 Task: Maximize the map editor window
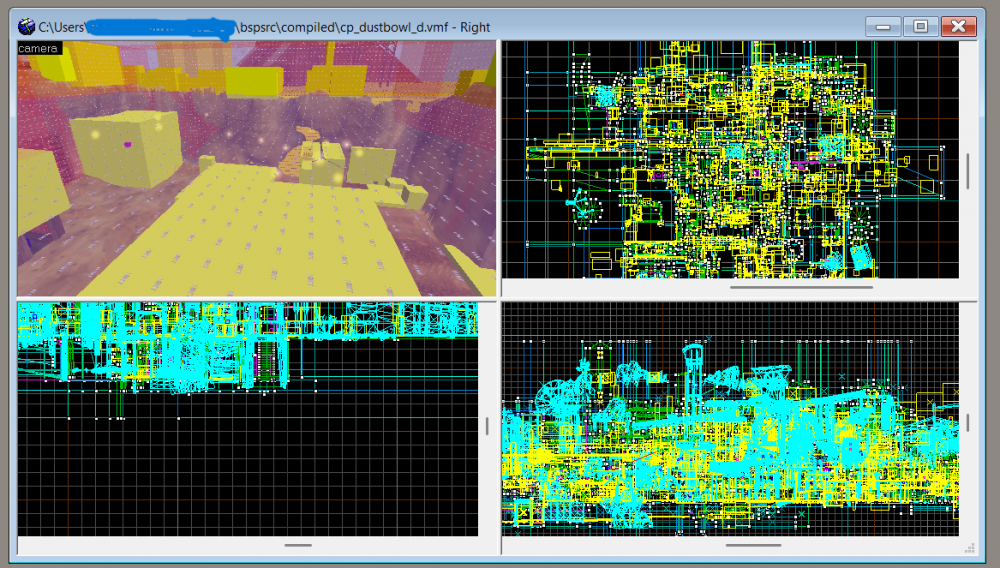[x=920, y=27]
